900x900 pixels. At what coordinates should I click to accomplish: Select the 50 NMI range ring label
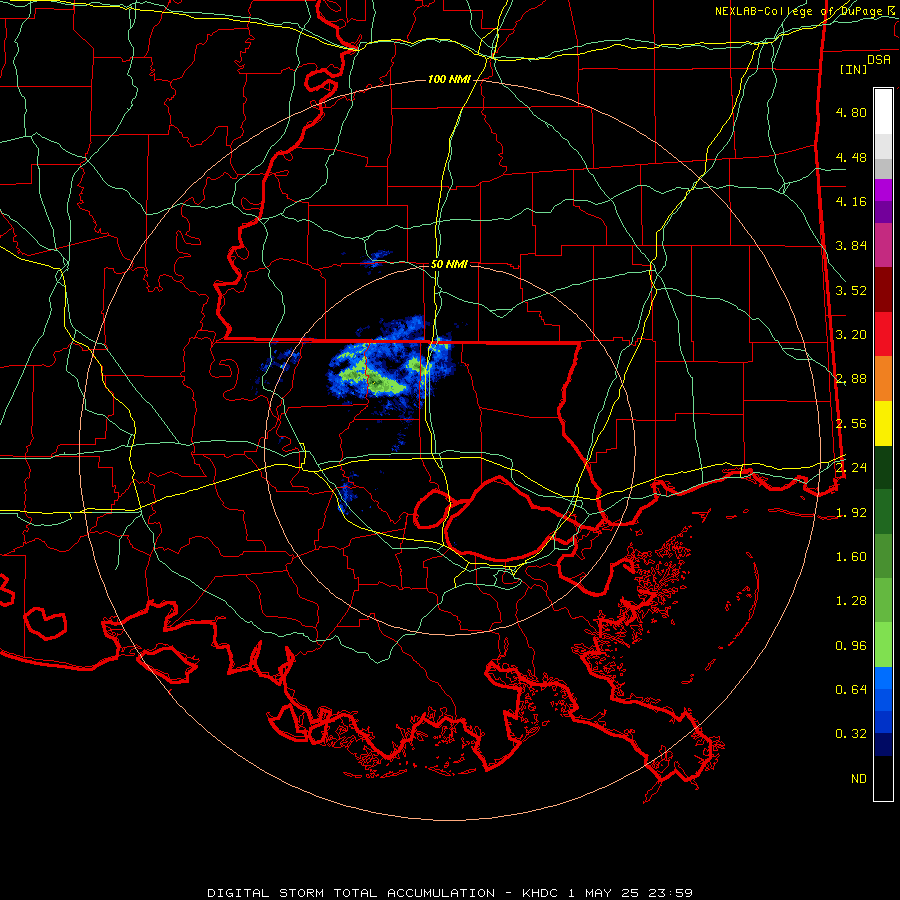click(449, 264)
